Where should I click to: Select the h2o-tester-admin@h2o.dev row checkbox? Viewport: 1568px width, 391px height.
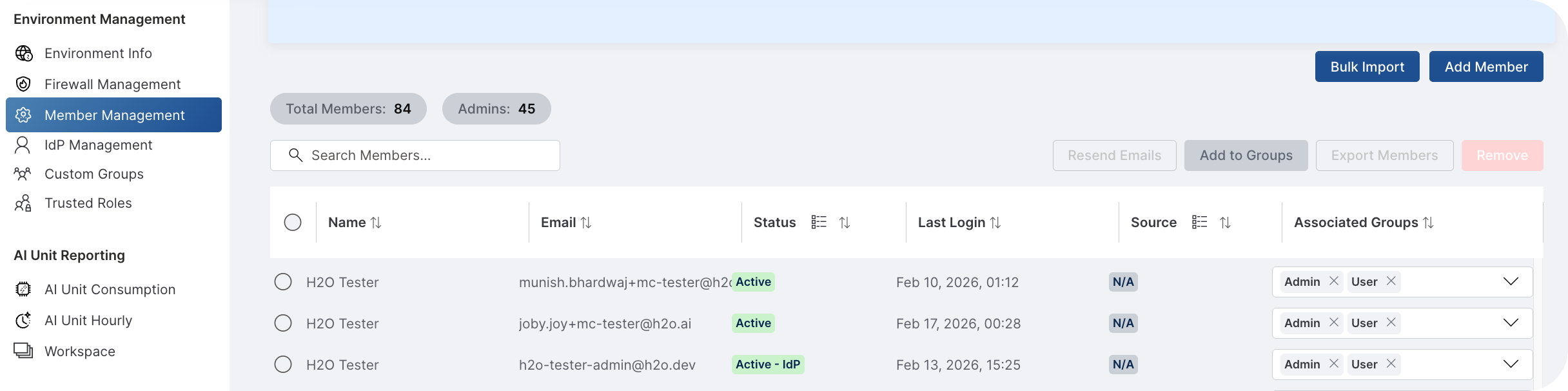pyautogui.click(x=283, y=365)
